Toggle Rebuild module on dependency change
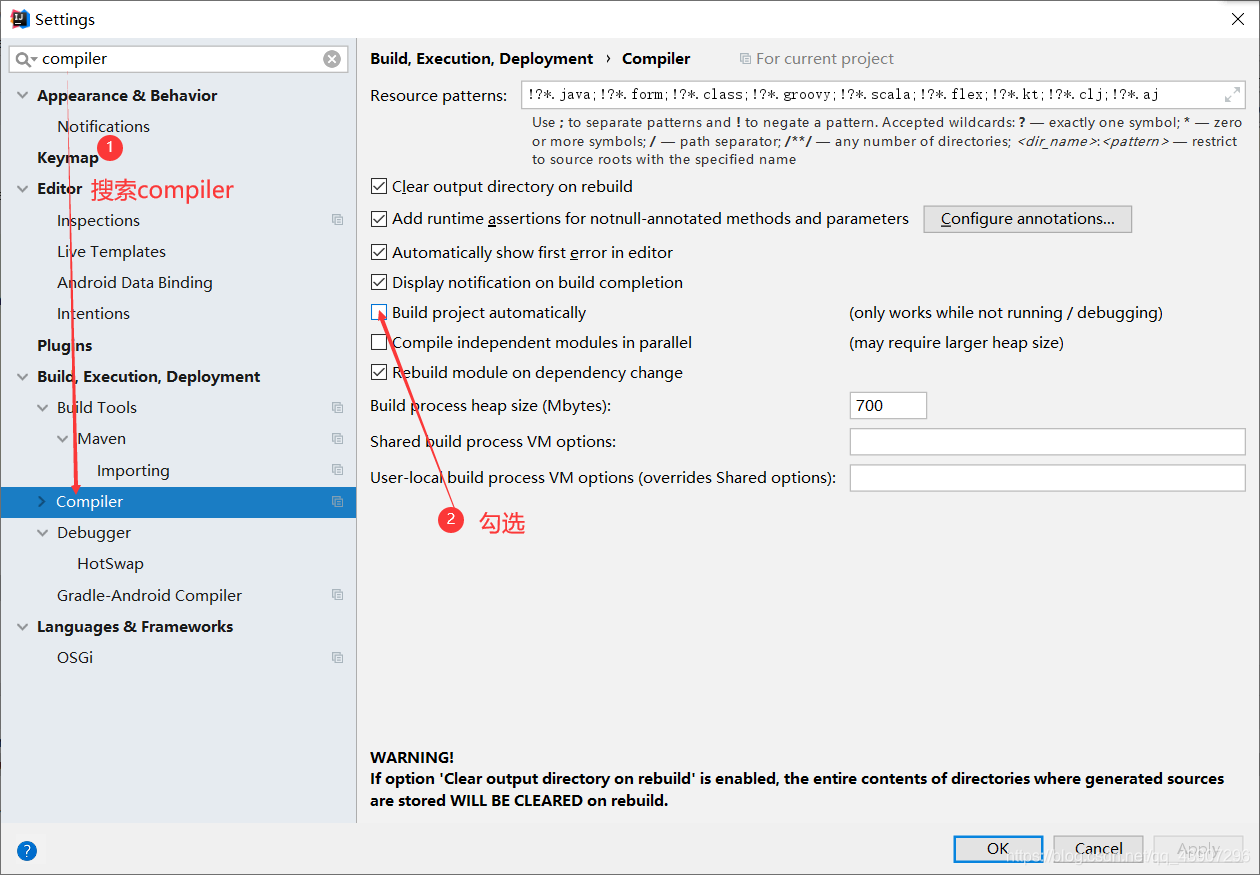This screenshot has width=1260, height=875. click(x=379, y=372)
